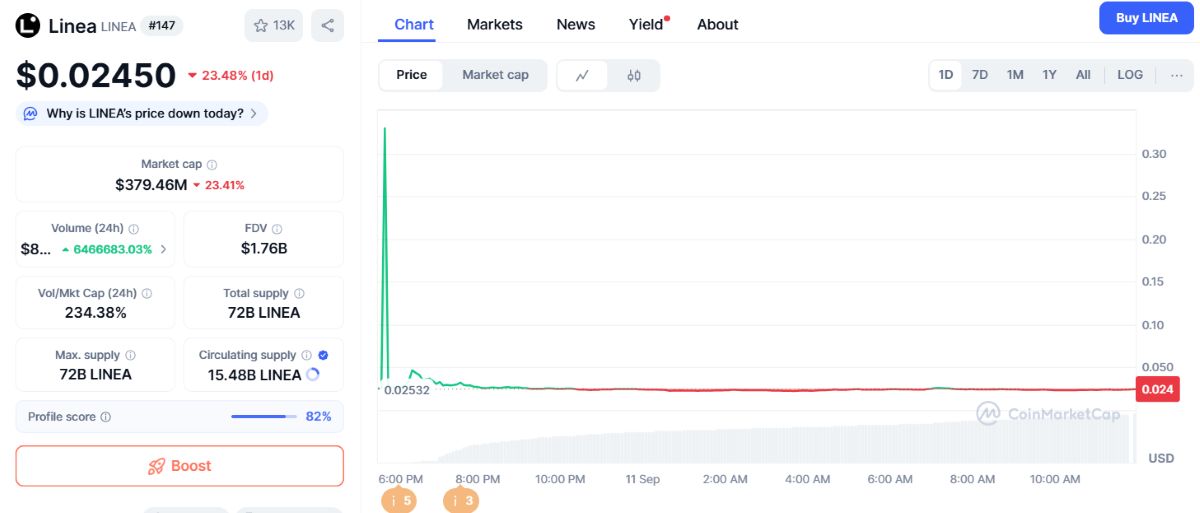Set chart range to All
This screenshot has width=1200, height=513.
[x=1083, y=75]
